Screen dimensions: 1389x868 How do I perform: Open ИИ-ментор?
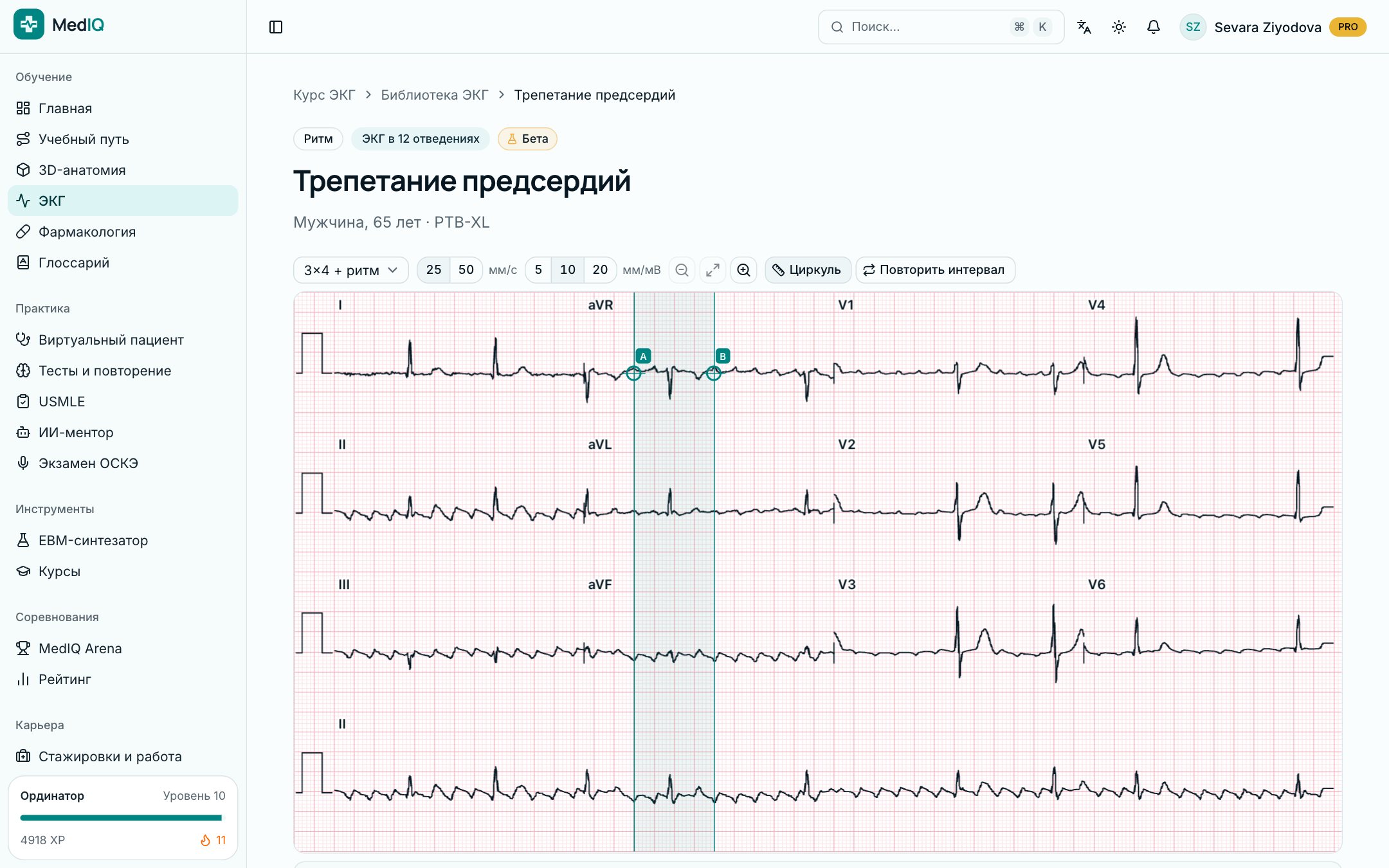click(123, 432)
